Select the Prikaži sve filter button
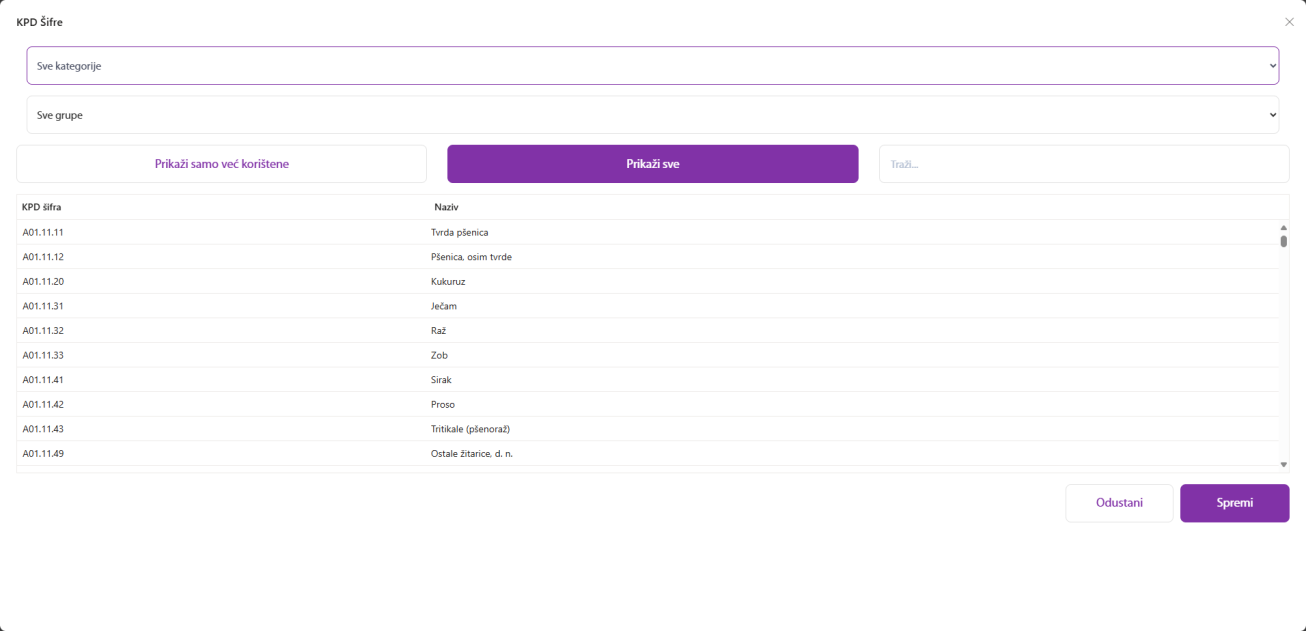 point(652,164)
